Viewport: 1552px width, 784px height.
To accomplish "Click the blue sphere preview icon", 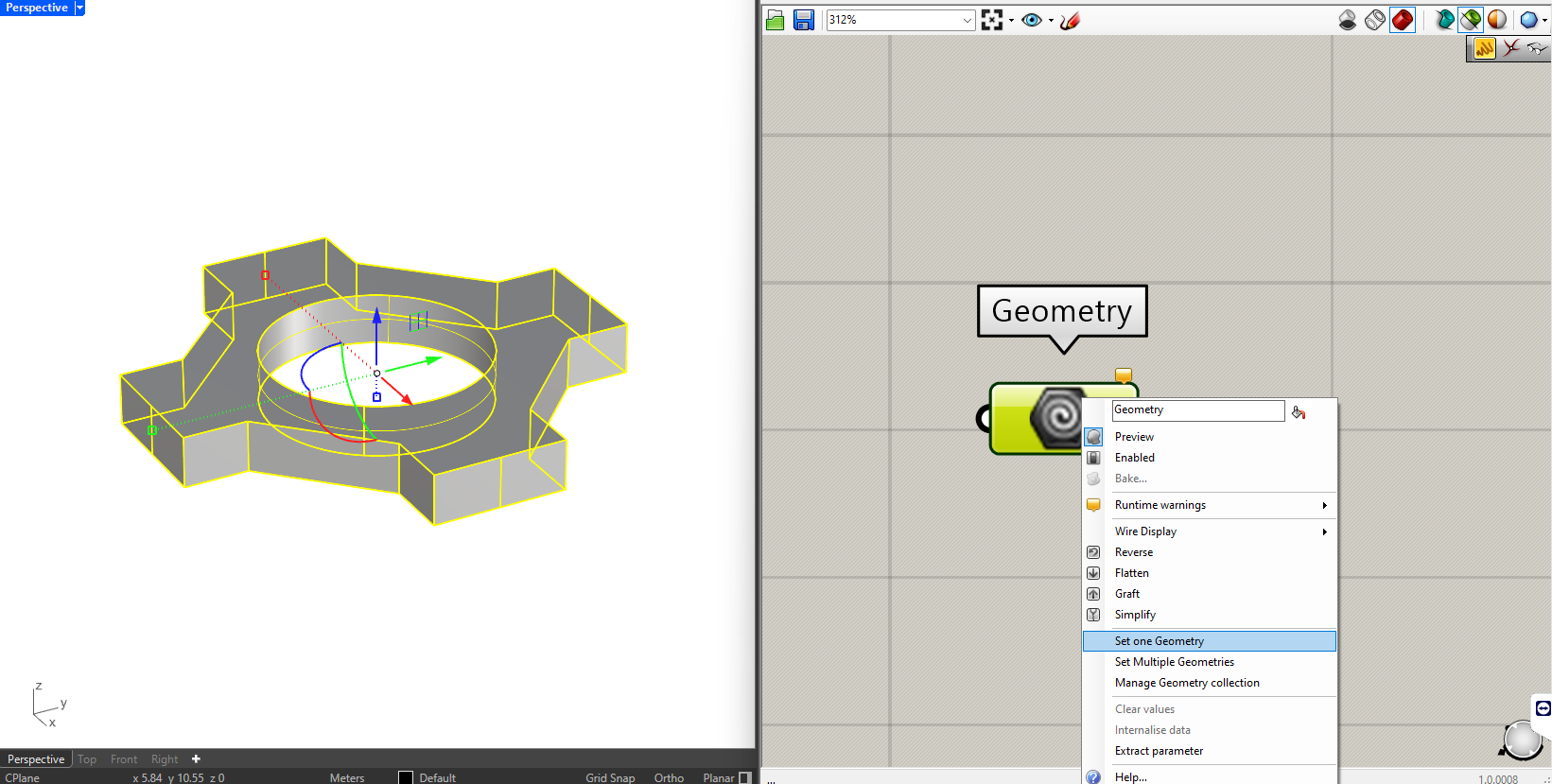I will [1528, 20].
